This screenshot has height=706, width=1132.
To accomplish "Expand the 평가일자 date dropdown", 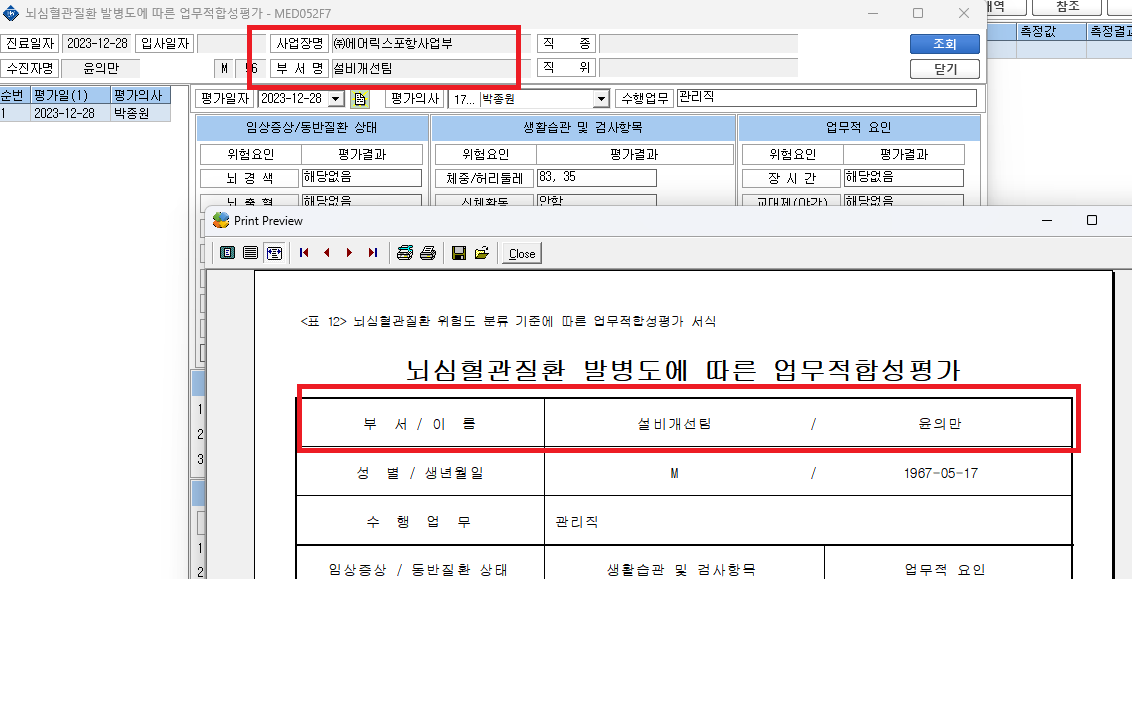I will pos(336,99).
